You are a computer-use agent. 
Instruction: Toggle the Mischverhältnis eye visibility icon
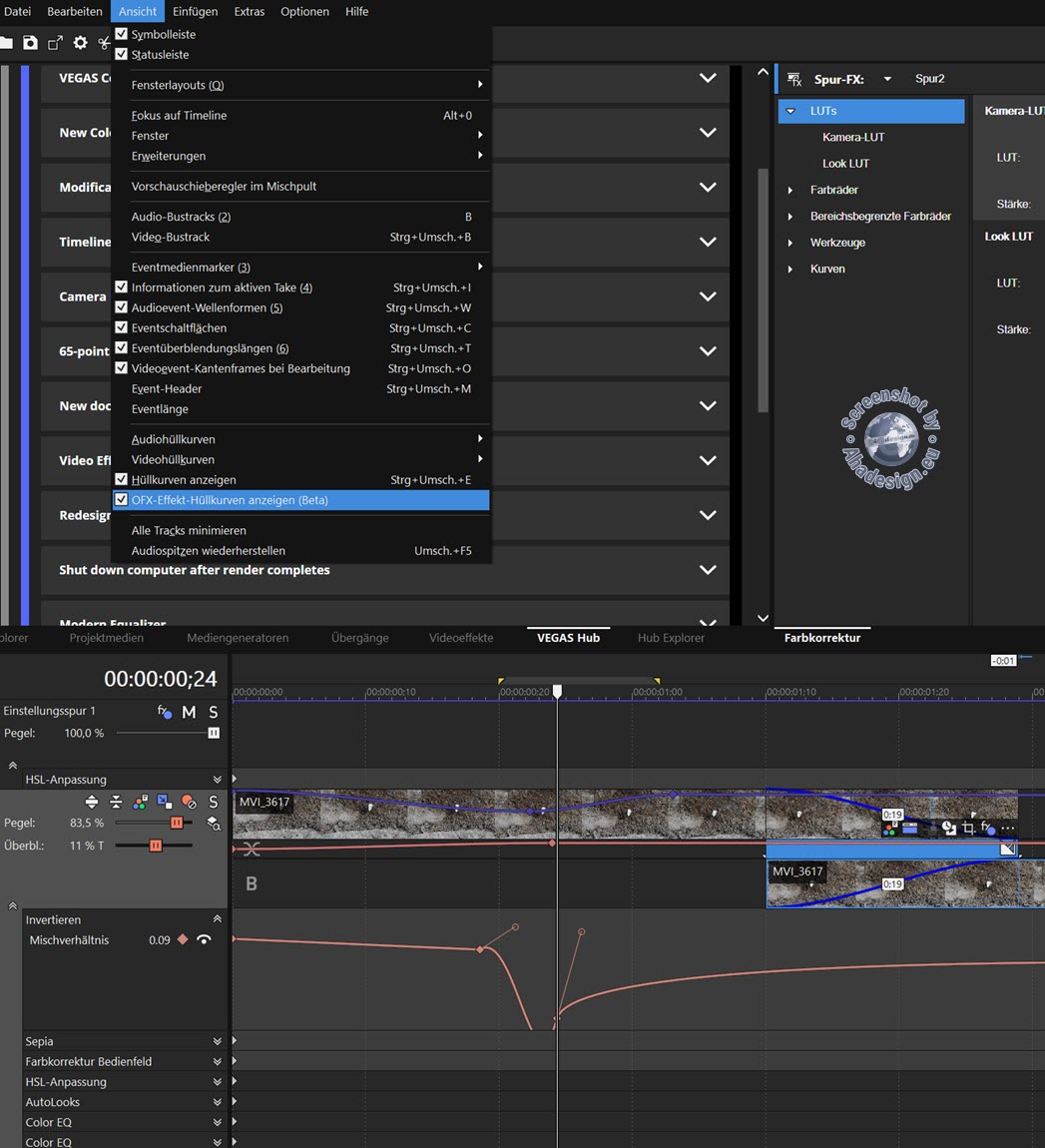pyautogui.click(x=205, y=939)
